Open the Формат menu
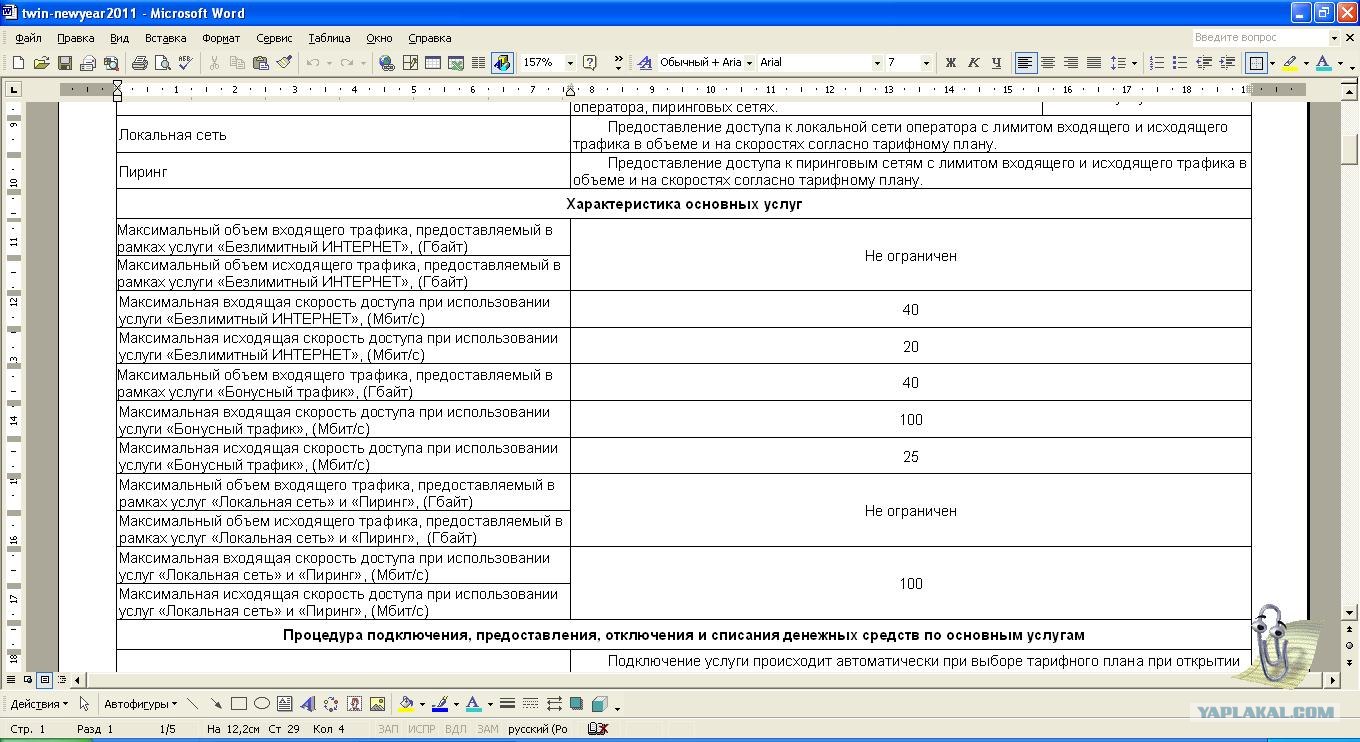The width and height of the screenshot is (1360, 742). (x=221, y=38)
